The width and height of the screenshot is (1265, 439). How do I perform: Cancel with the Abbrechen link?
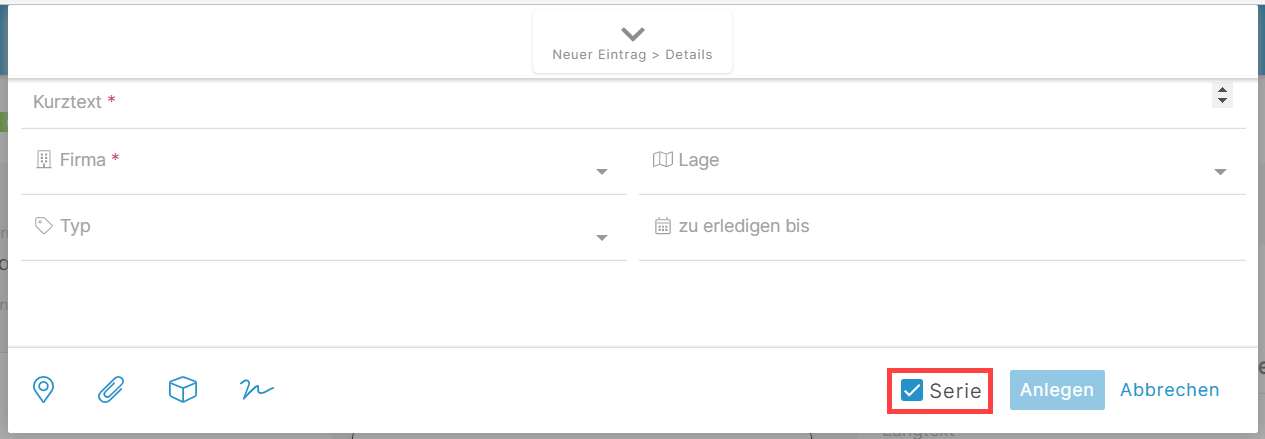pyautogui.click(x=1170, y=390)
